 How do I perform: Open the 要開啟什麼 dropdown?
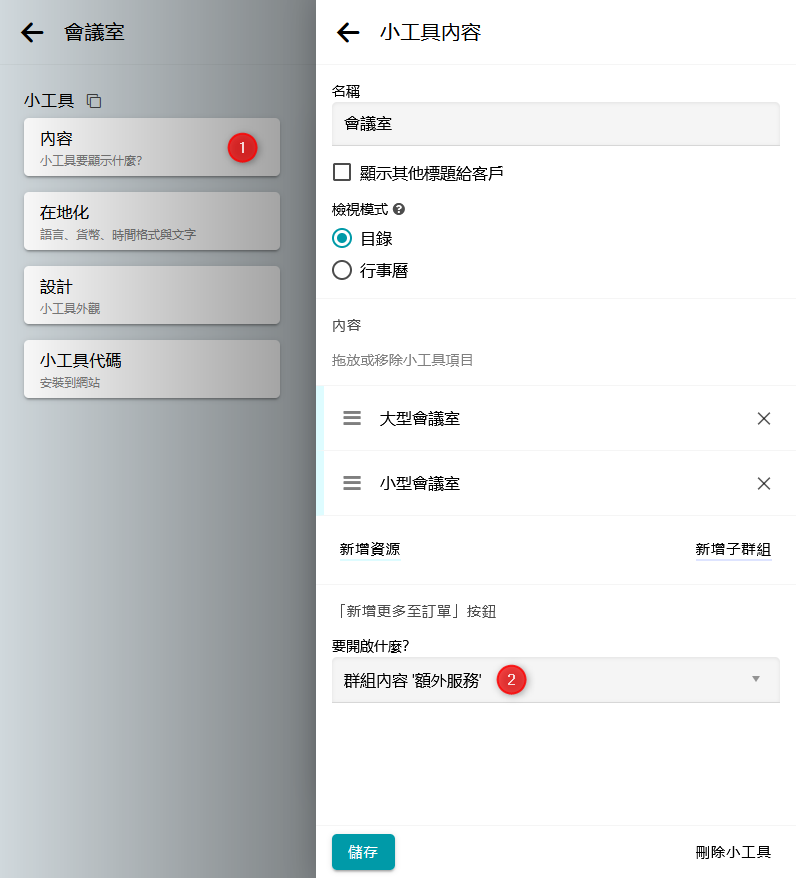[x=555, y=680]
